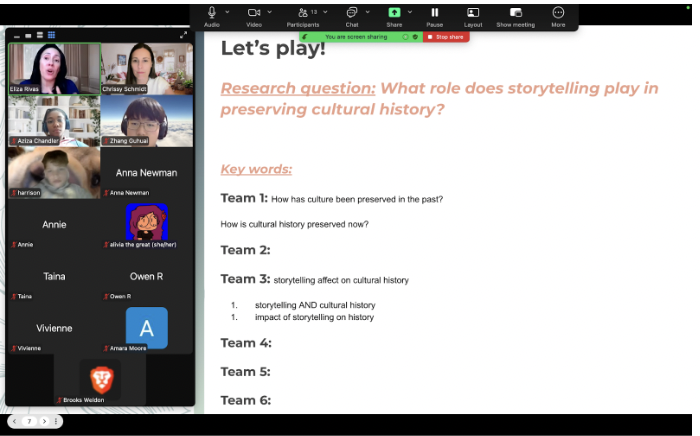Viewport: 700px width, 436px height.
Task: Open the Chat icon in toolbar
Action: pos(352,12)
